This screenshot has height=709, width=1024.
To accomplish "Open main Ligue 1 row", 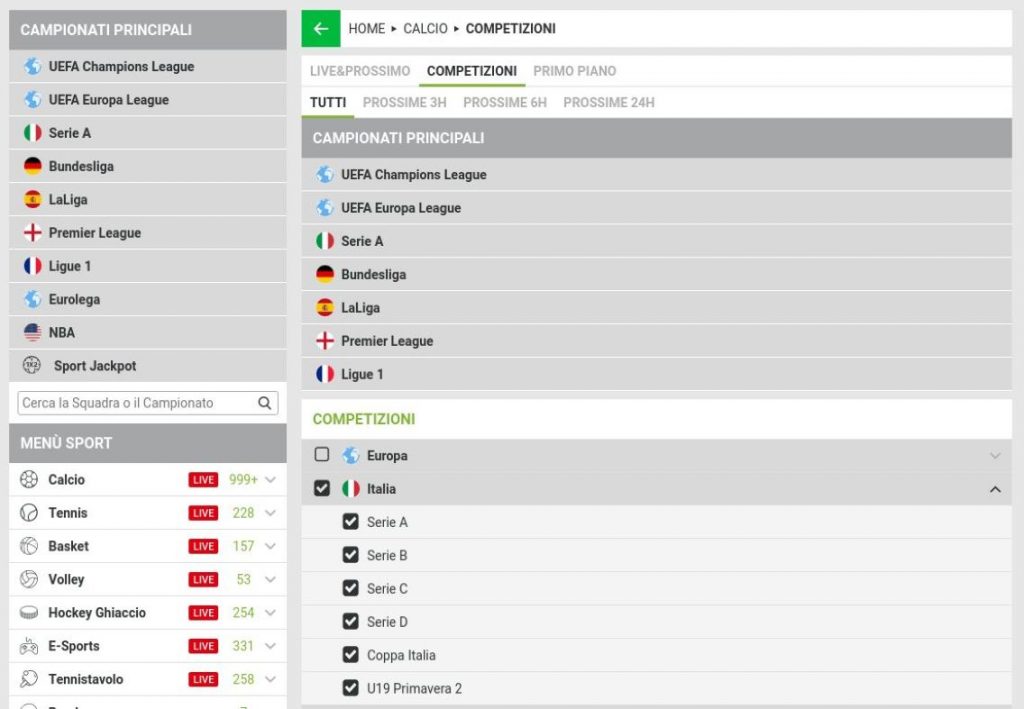I will point(656,374).
